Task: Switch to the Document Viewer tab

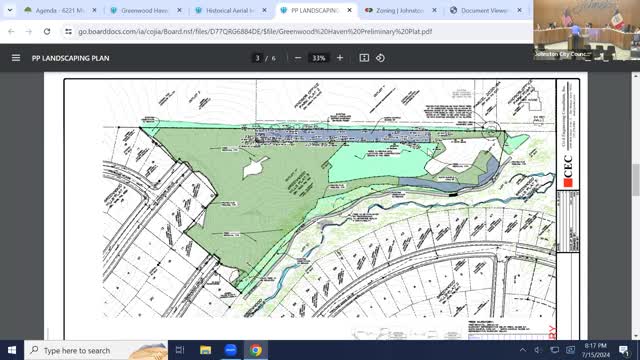Action: point(485,10)
